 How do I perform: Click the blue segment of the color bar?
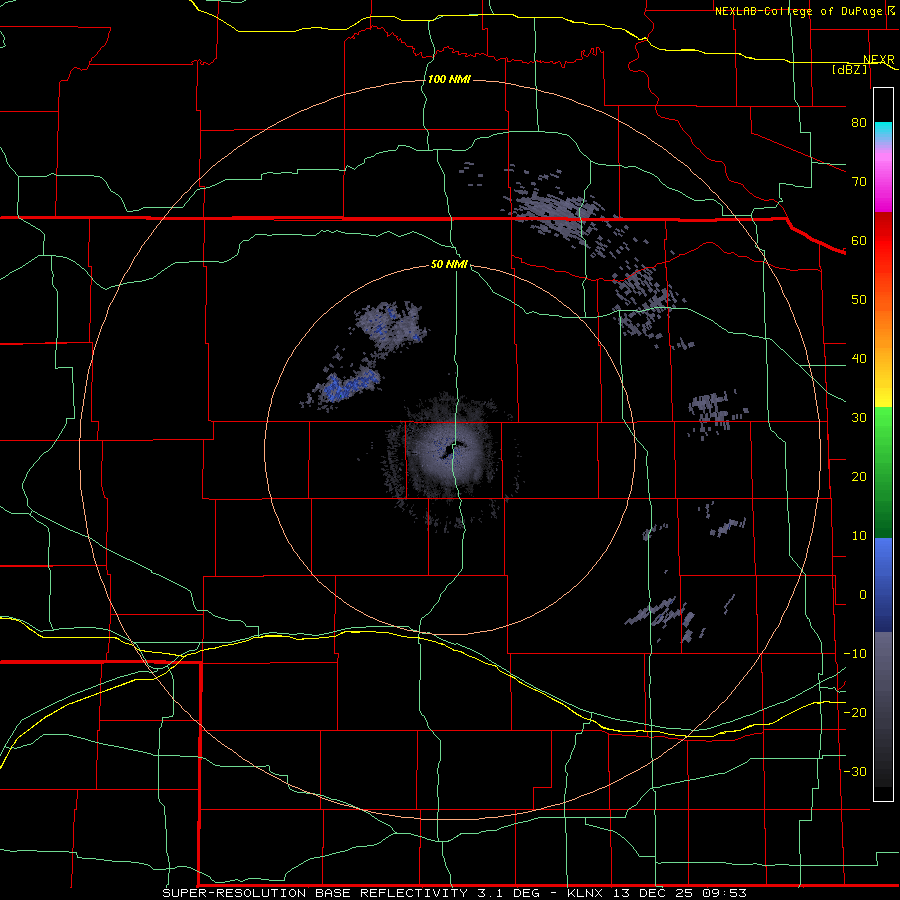pos(883,585)
